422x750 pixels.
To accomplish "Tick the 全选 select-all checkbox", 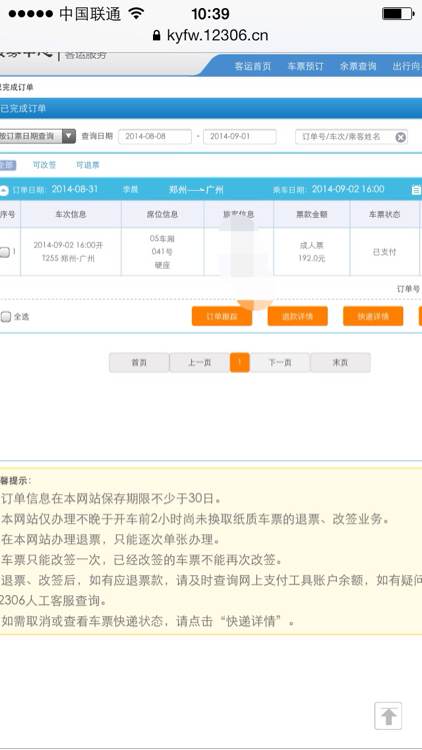I will [x=5, y=317].
